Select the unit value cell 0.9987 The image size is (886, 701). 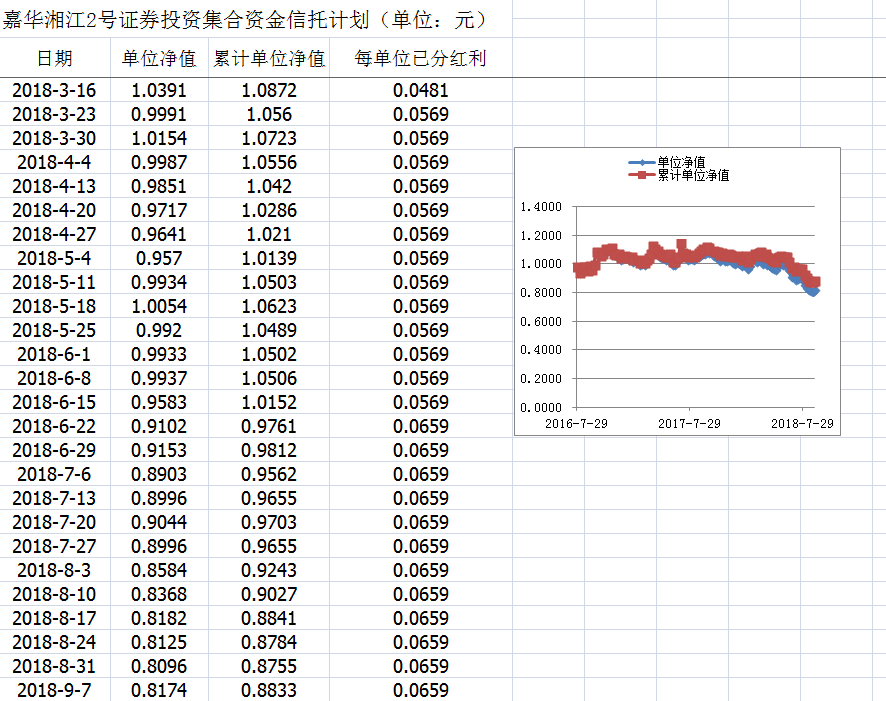coord(159,162)
